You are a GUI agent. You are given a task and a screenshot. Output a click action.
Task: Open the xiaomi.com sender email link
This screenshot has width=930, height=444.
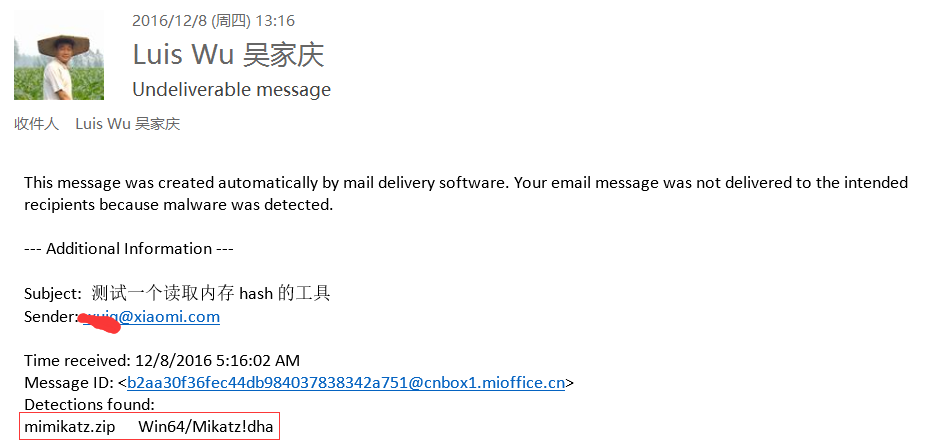coord(151,317)
